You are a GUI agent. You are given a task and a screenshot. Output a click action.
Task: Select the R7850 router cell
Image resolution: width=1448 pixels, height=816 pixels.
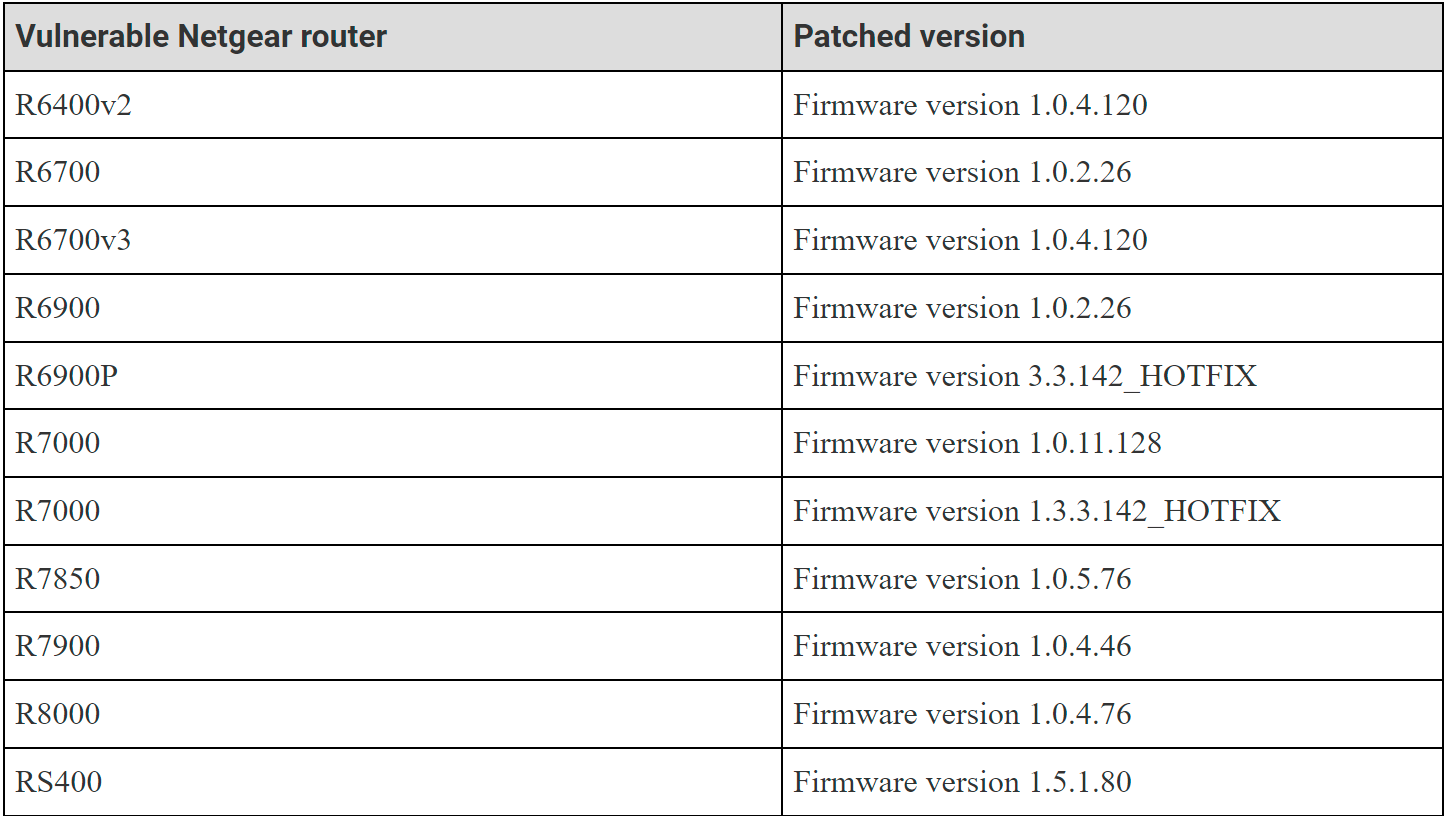click(x=393, y=579)
